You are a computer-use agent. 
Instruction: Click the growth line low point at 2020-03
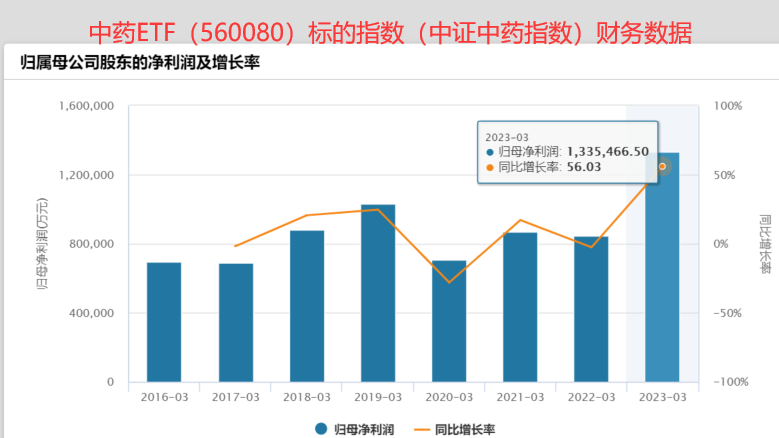coord(449,282)
